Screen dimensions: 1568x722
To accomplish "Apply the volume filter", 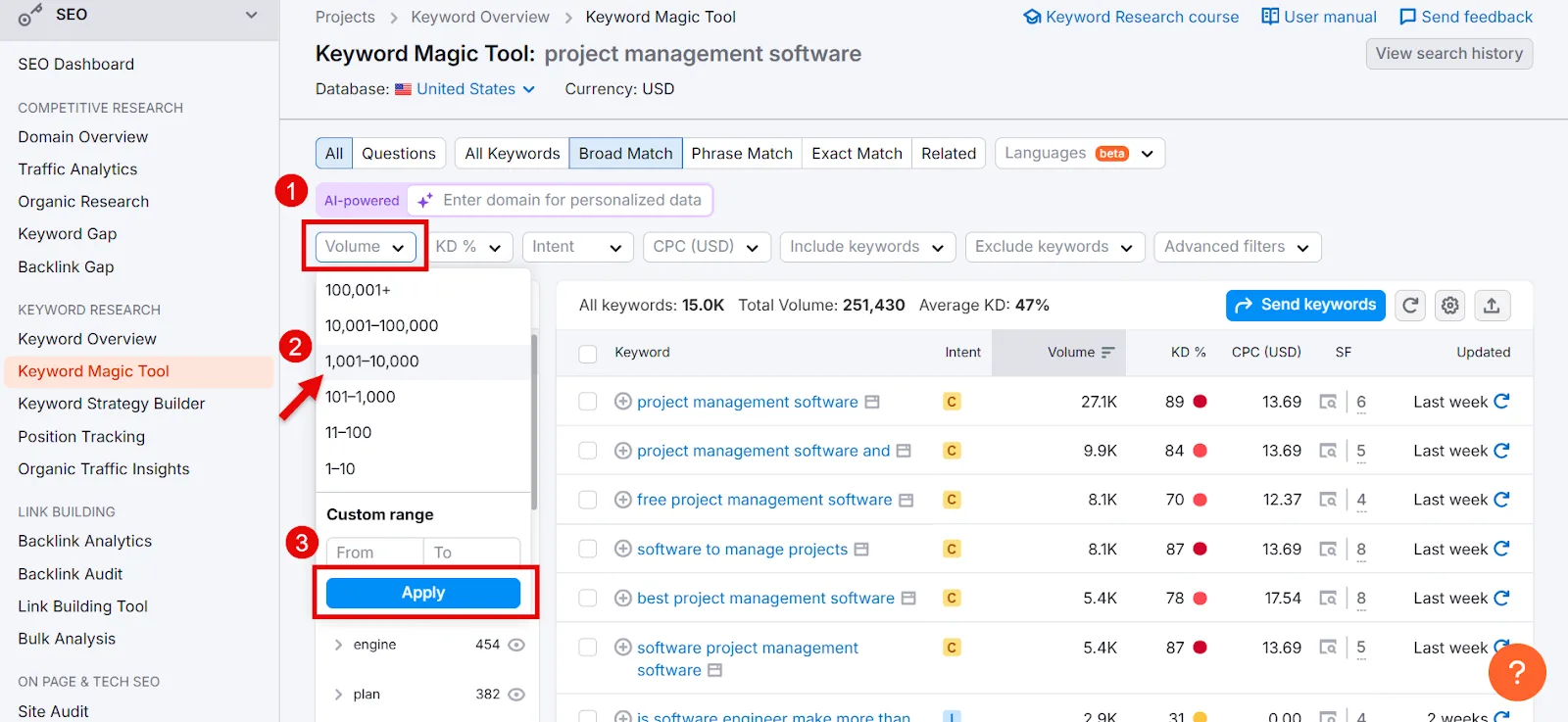I will [x=423, y=593].
